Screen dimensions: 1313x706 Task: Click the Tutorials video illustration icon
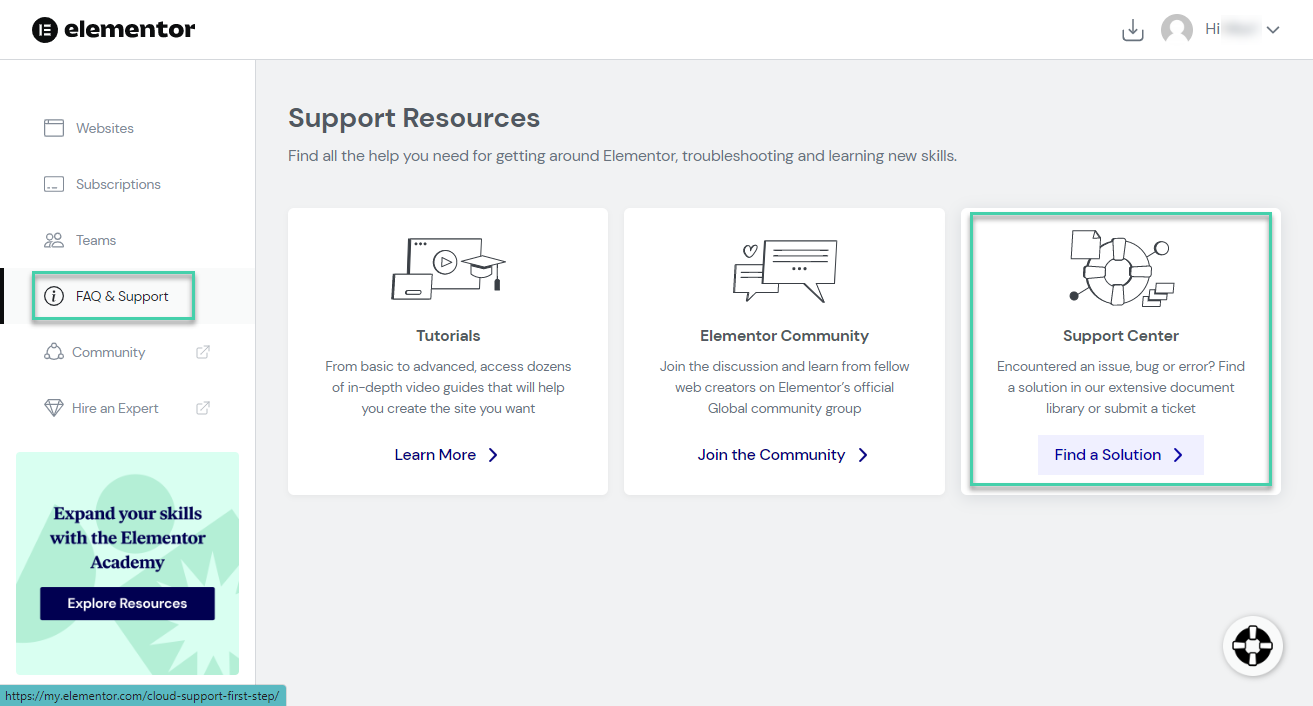(x=447, y=268)
